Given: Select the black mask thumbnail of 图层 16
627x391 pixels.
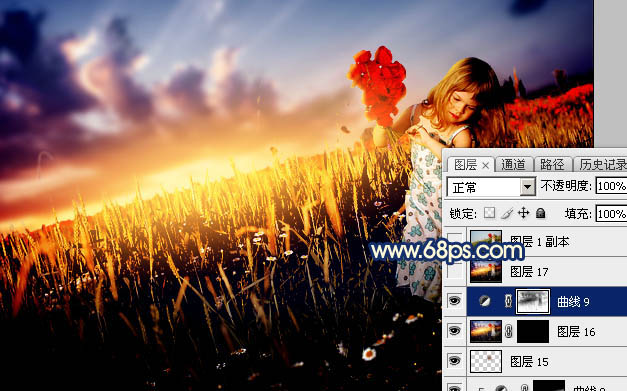Looking at the screenshot, I should pyautogui.click(x=533, y=331).
